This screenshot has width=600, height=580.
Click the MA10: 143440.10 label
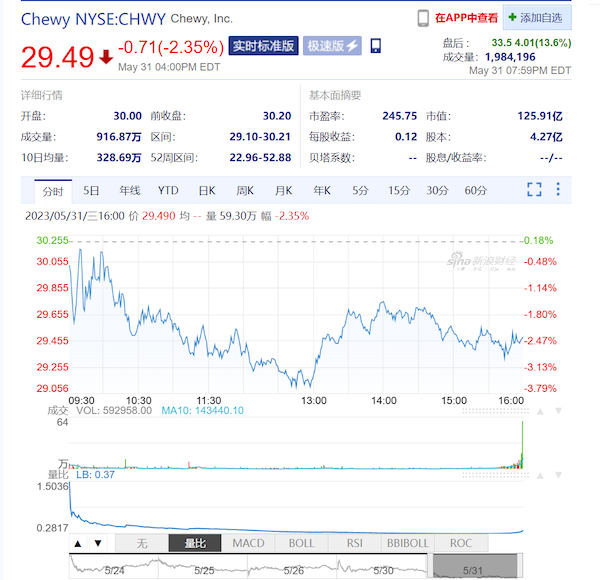click(202, 411)
